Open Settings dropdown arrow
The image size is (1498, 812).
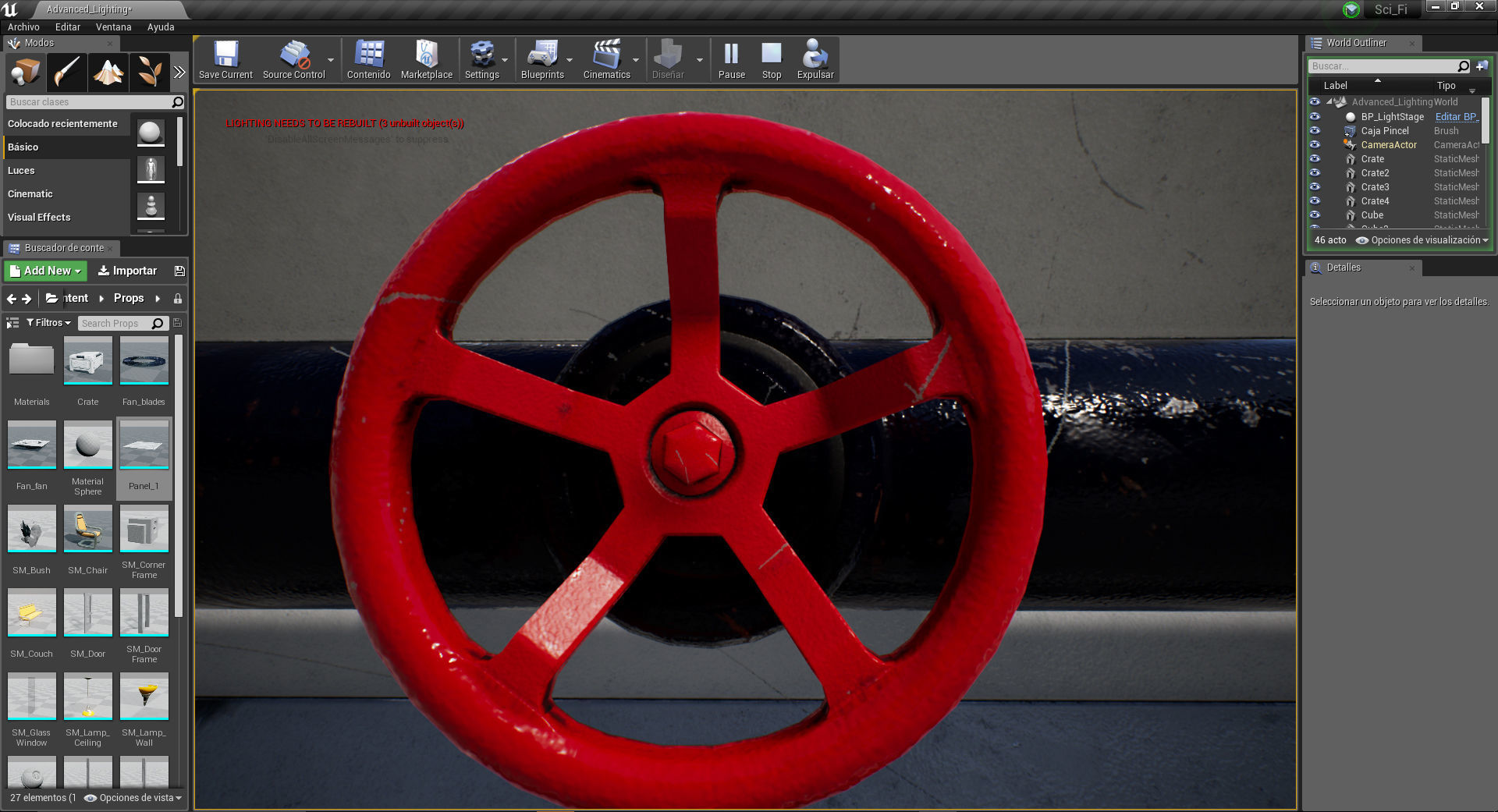point(505,60)
